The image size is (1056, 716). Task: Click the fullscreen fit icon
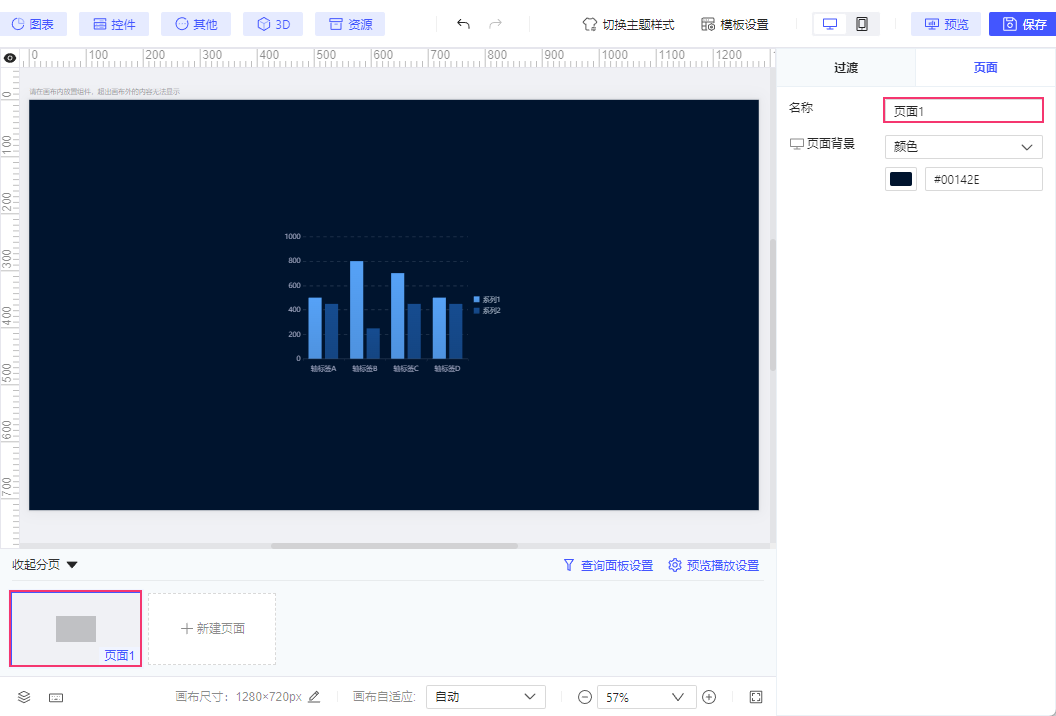tap(756, 697)
